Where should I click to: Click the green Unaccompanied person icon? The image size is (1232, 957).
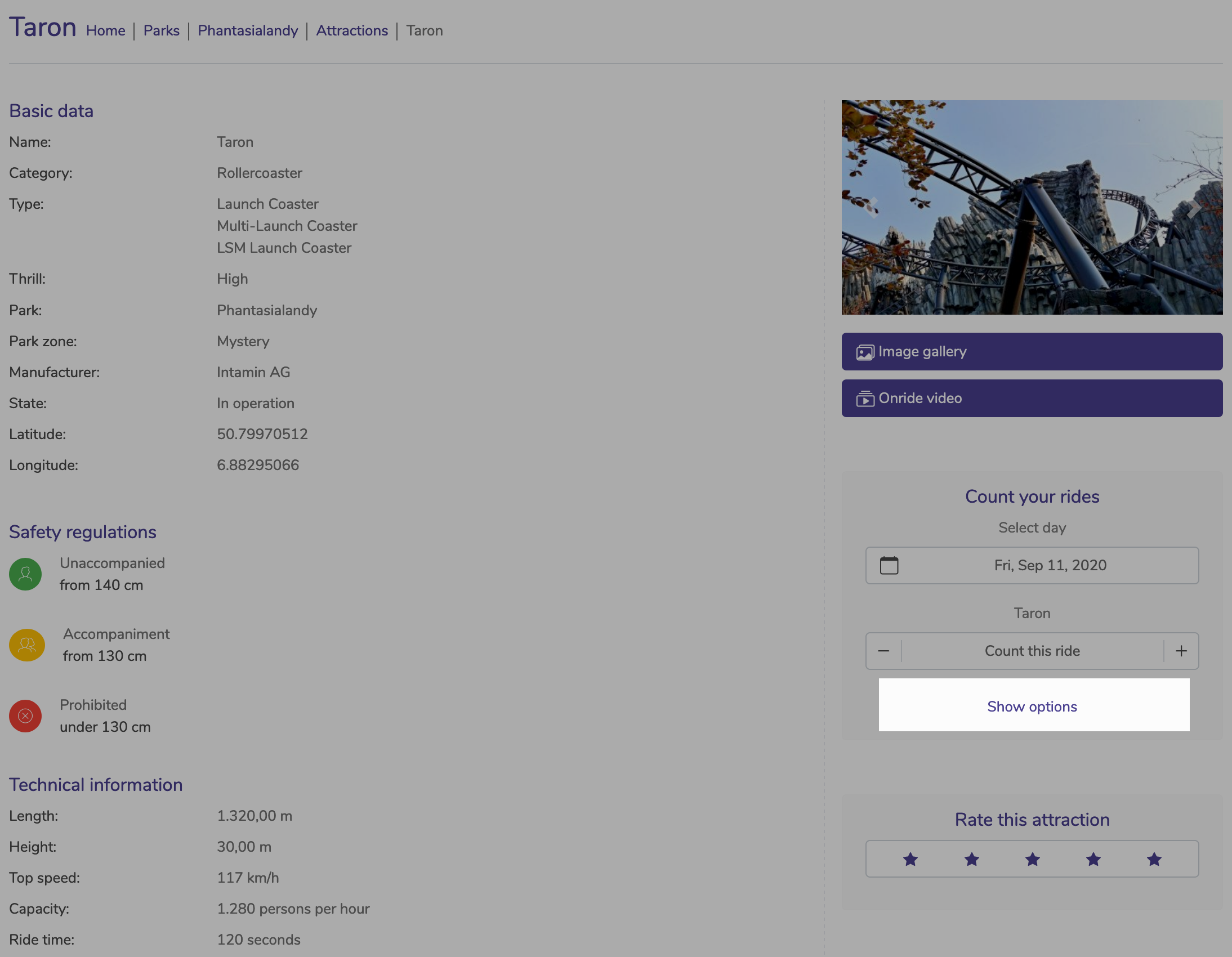click(25, 574)
